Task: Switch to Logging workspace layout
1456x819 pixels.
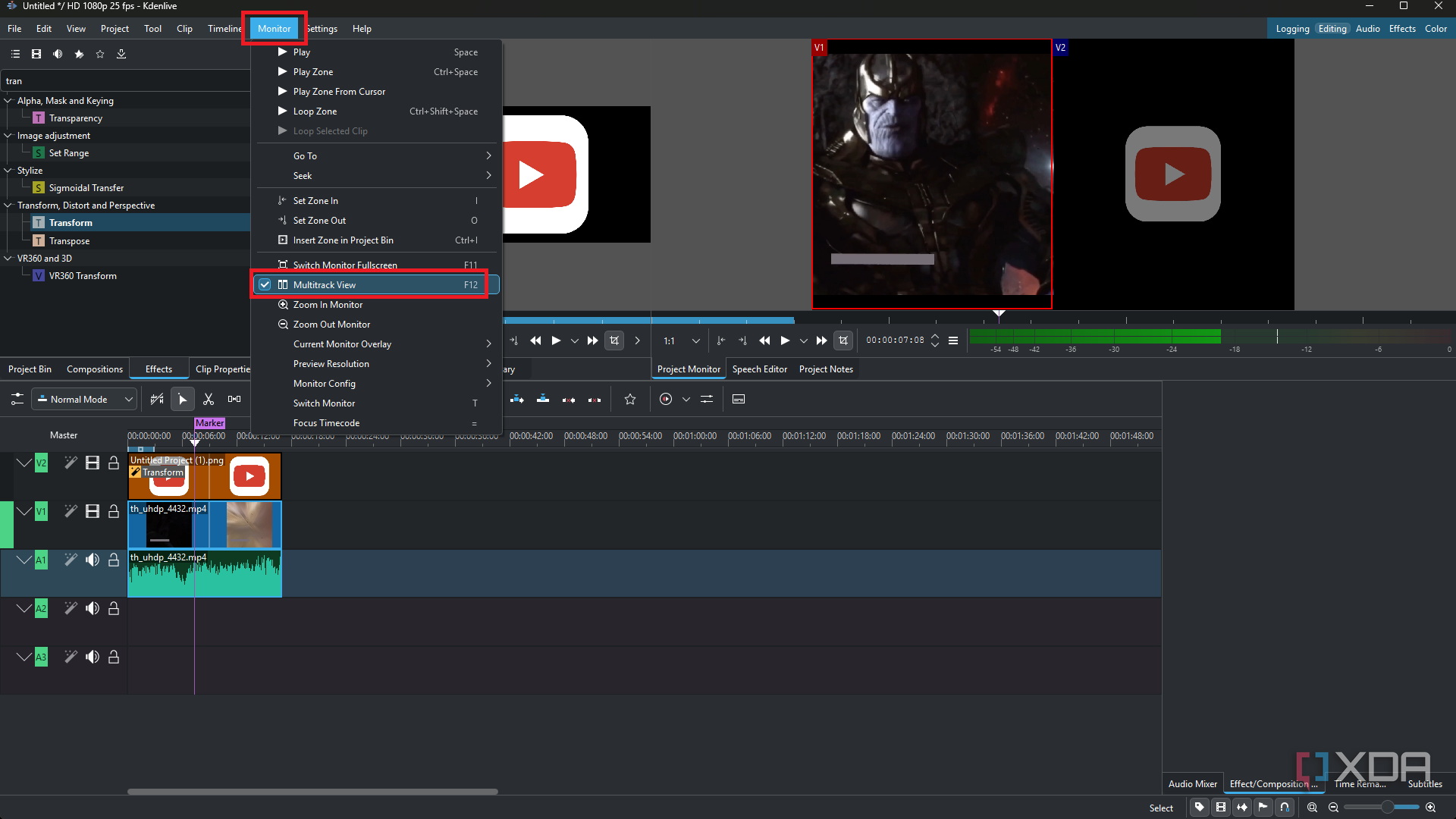Action: [x=1292, y=28]
